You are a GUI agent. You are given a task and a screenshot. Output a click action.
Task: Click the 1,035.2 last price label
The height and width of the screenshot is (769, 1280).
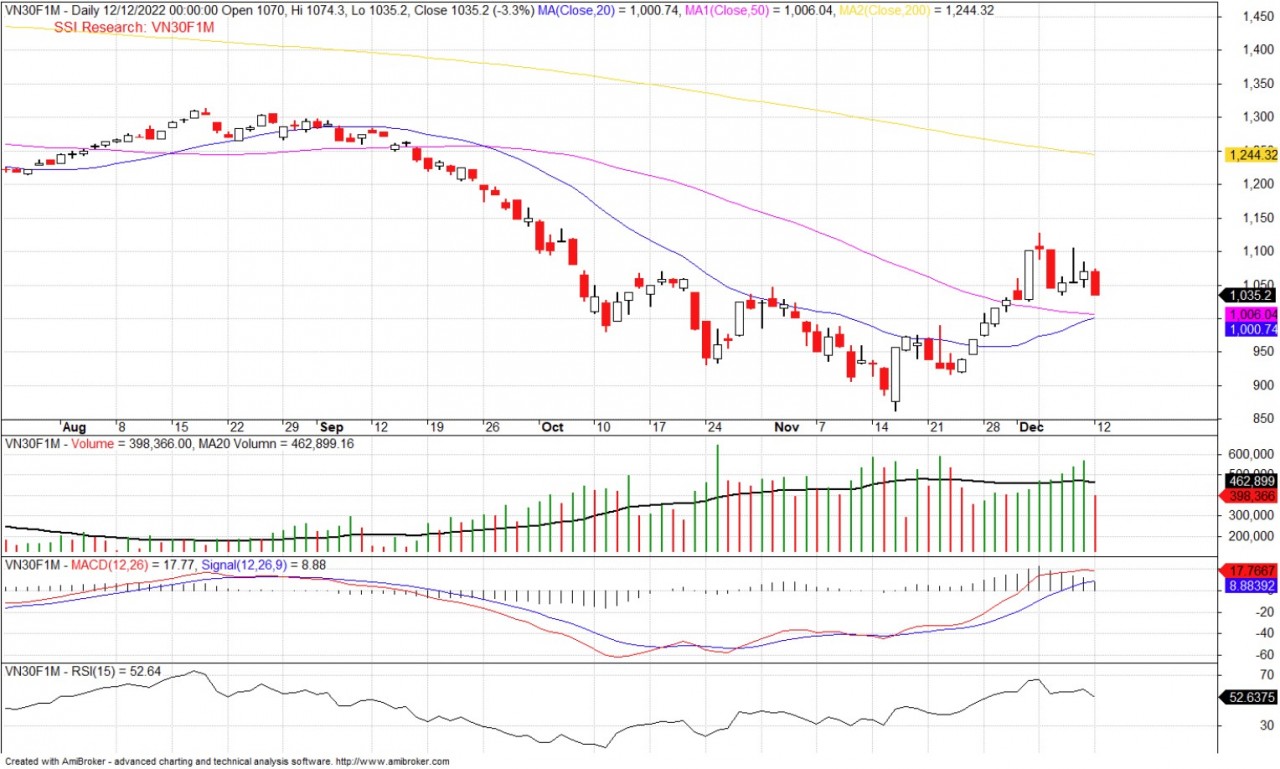[x=1251, y=295]
